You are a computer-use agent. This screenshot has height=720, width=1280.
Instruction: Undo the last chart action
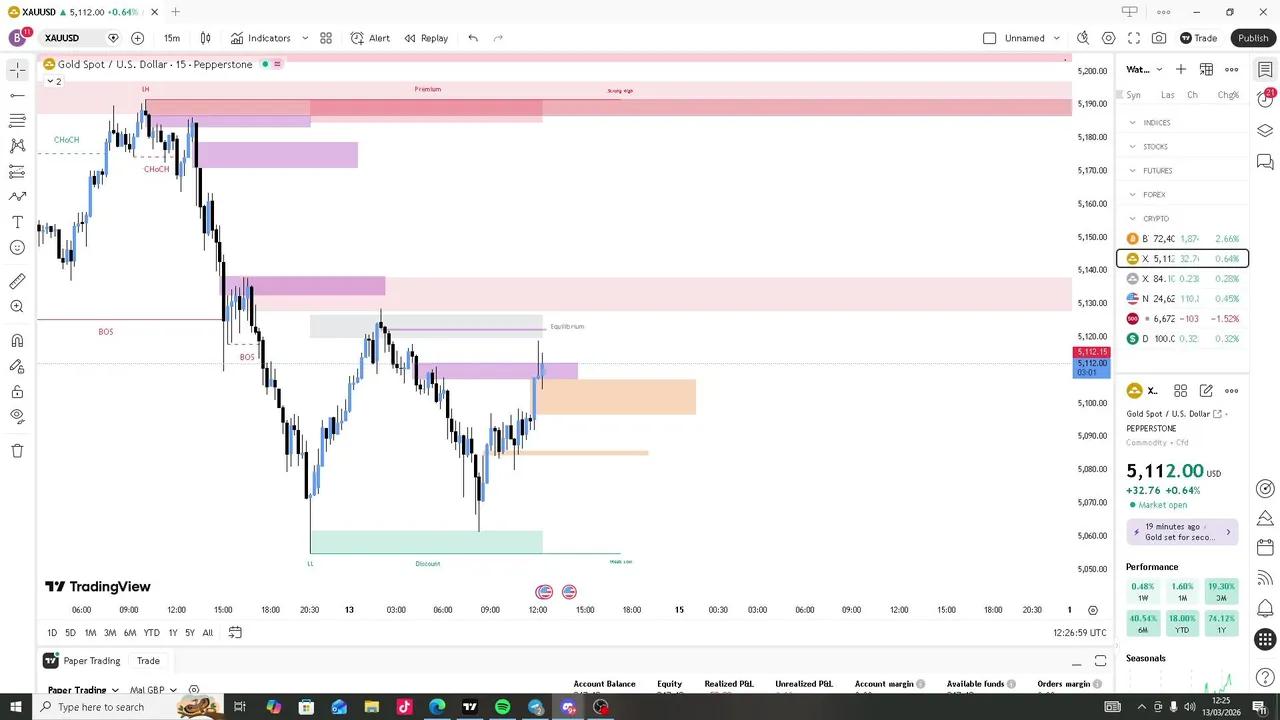tap(473, 38)
